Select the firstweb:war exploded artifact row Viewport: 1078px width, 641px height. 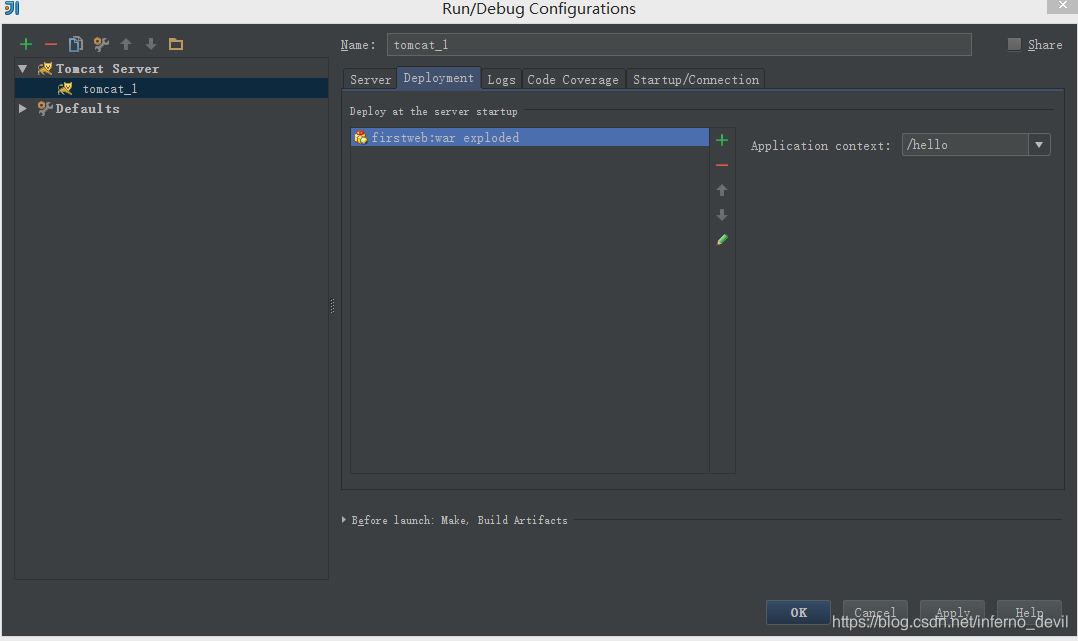529,138
